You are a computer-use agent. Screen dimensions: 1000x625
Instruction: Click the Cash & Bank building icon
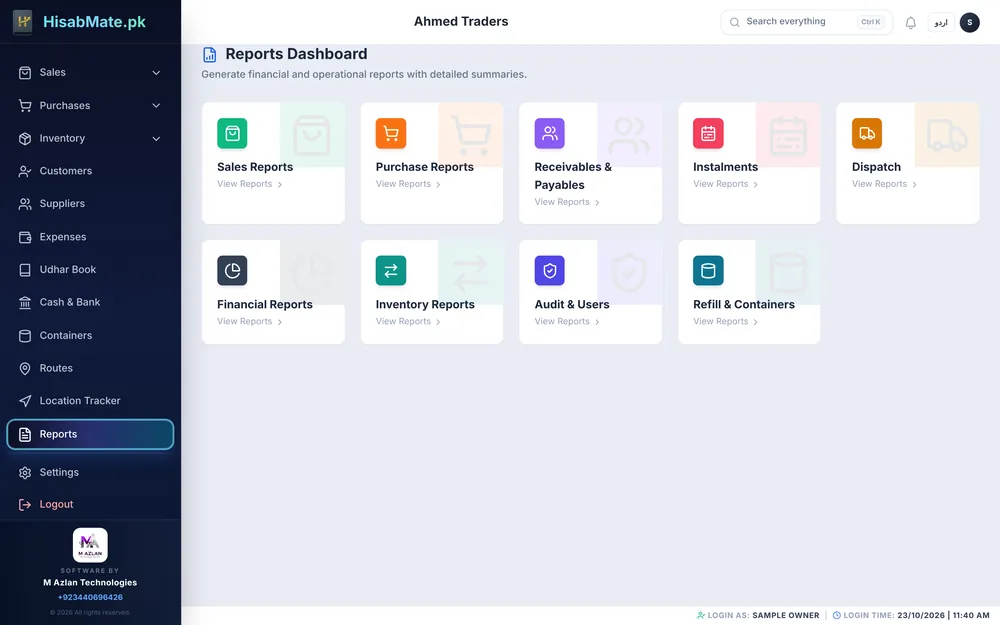25,303
